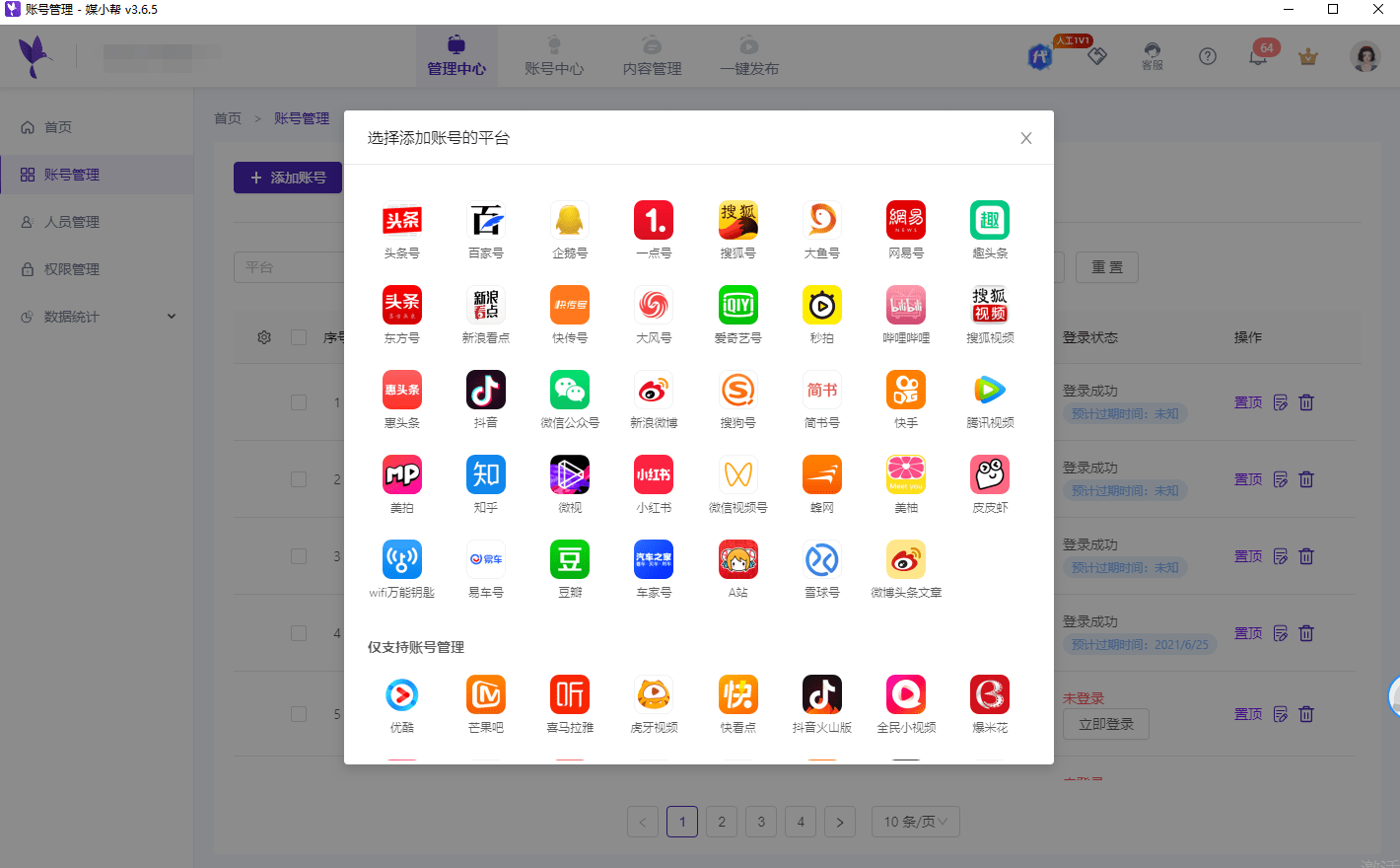Expand the 数据统计 sidebar menu
Image resolution: width=1400 pixels, height=868 pixels.
click(97, 317)
